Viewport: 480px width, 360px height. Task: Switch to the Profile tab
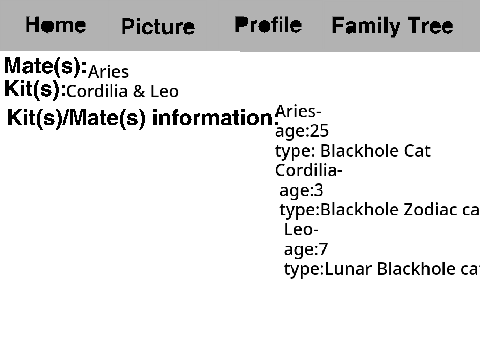pos(268,25)
